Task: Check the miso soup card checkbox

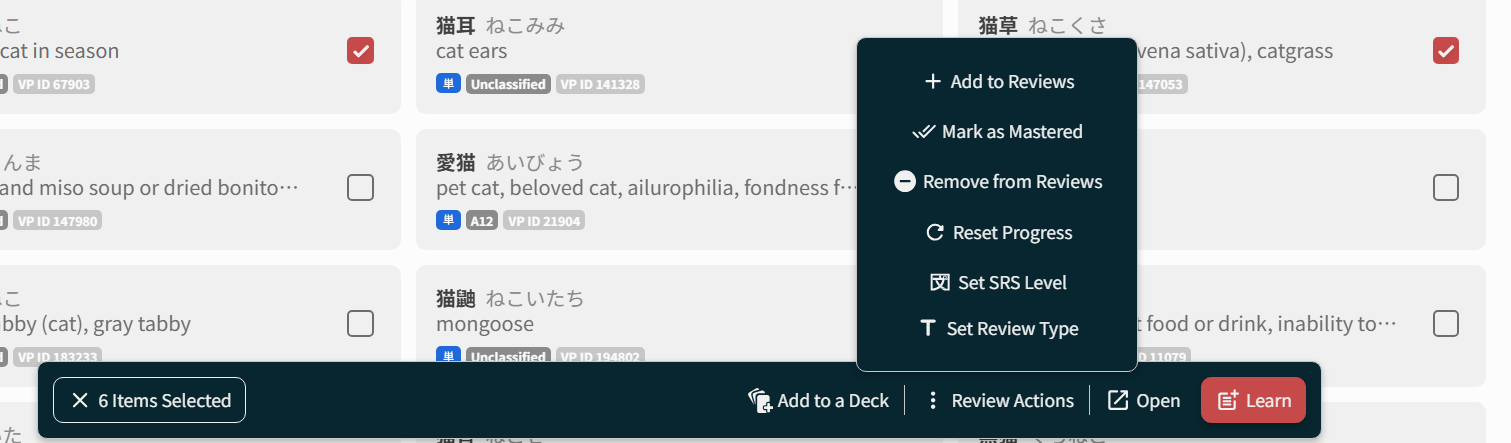Action: tap(360, 187)
